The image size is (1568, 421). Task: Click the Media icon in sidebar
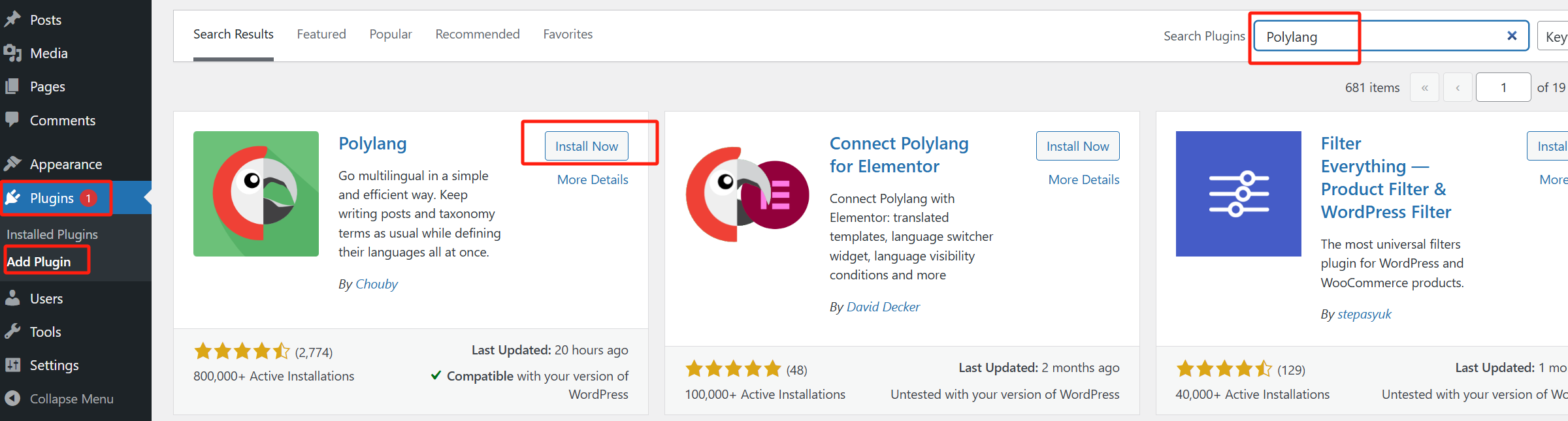[12, 53]
